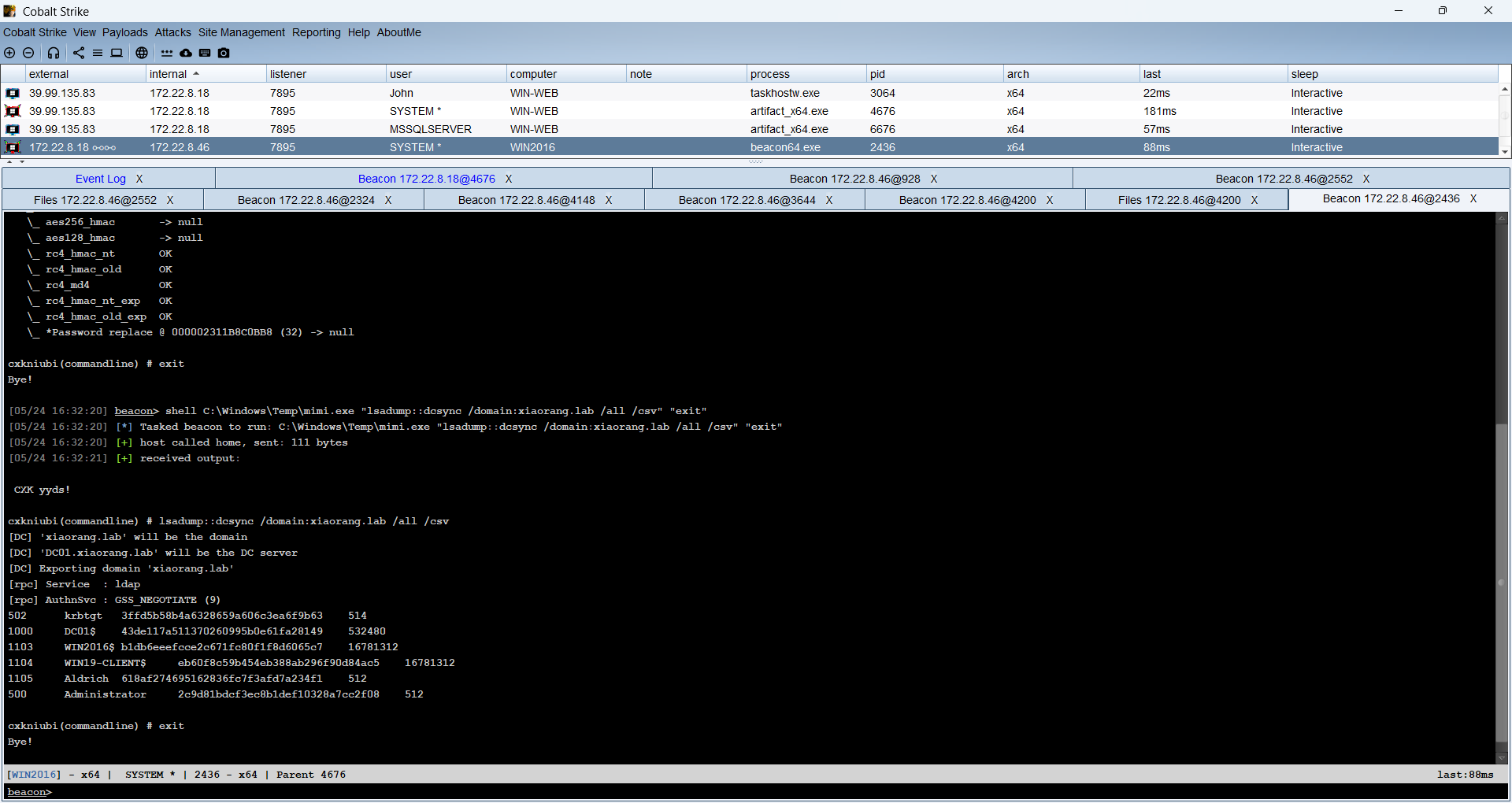1512x803 pixels.
Task: Open the View menu
Action: [x=84, y=32]
